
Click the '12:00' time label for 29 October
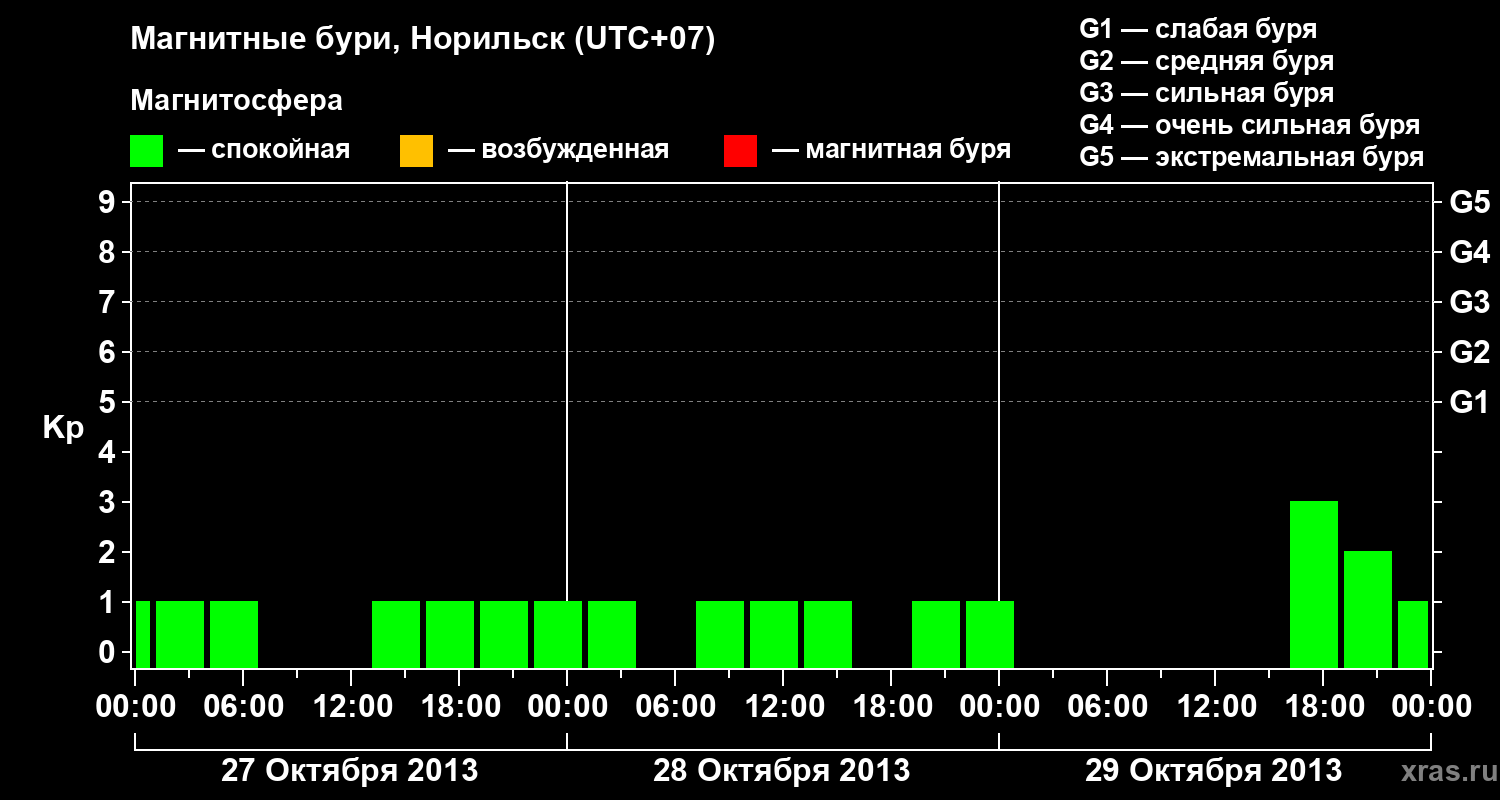click(x=1215, y=707)
